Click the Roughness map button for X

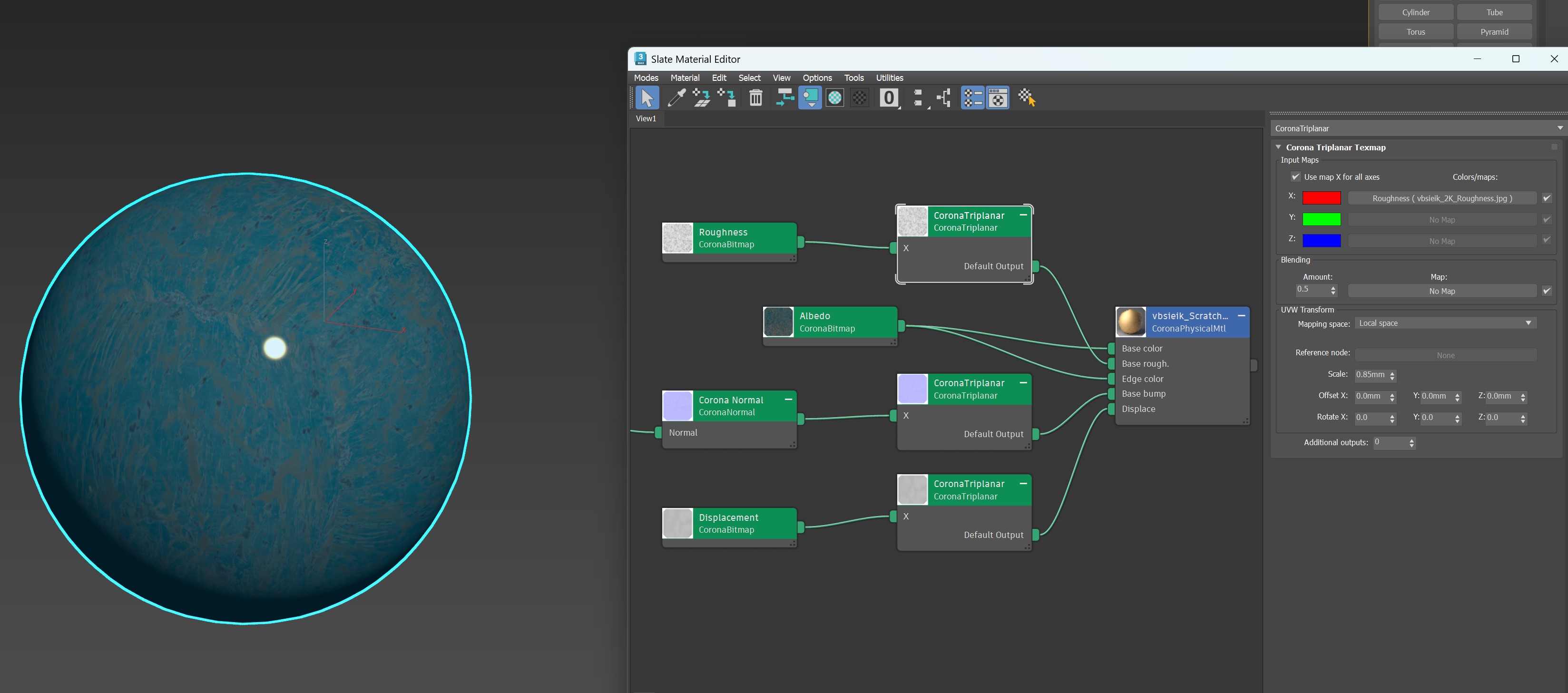tap(1441, 198)
